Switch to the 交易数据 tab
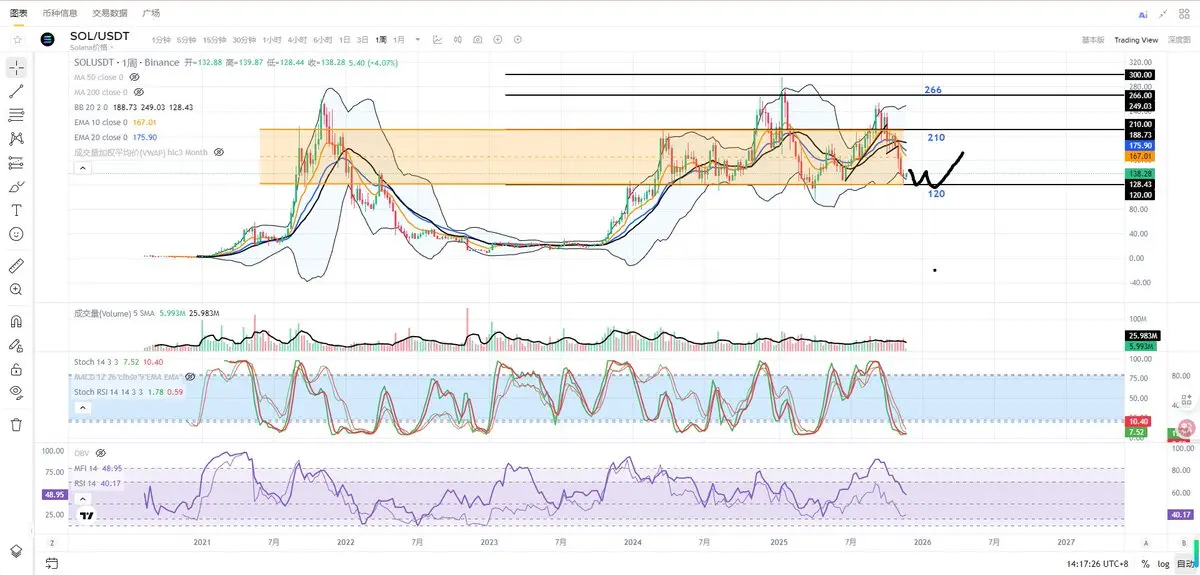The image size is (1200, 575). pos(110,13)
